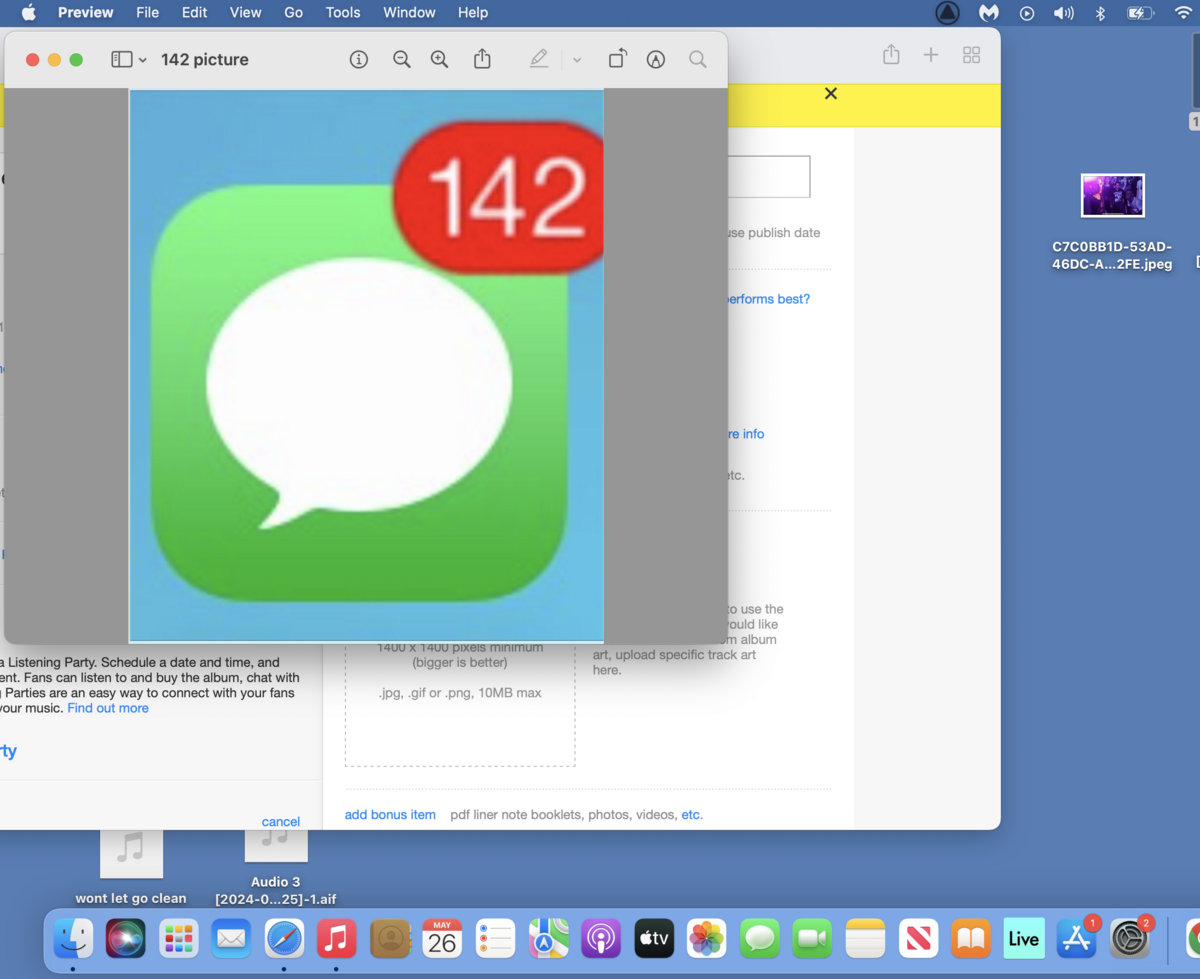Image resolution: width=1200 pixels, height=979 pixels.
Task: Open the Music app in the Dock
Action: (337, 939)
